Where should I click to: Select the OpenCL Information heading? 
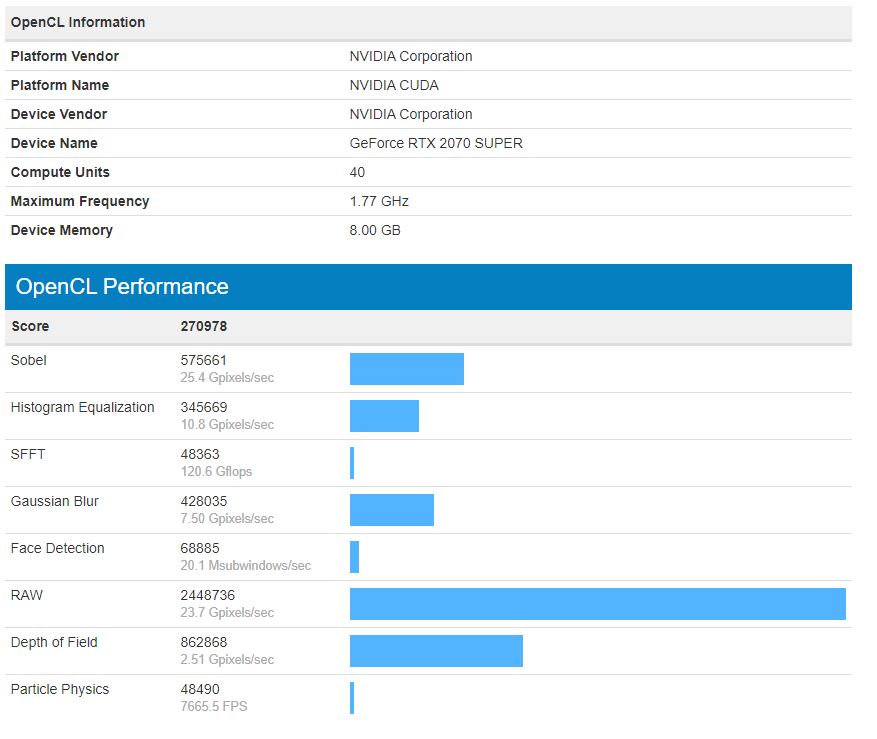click(78, 22)
